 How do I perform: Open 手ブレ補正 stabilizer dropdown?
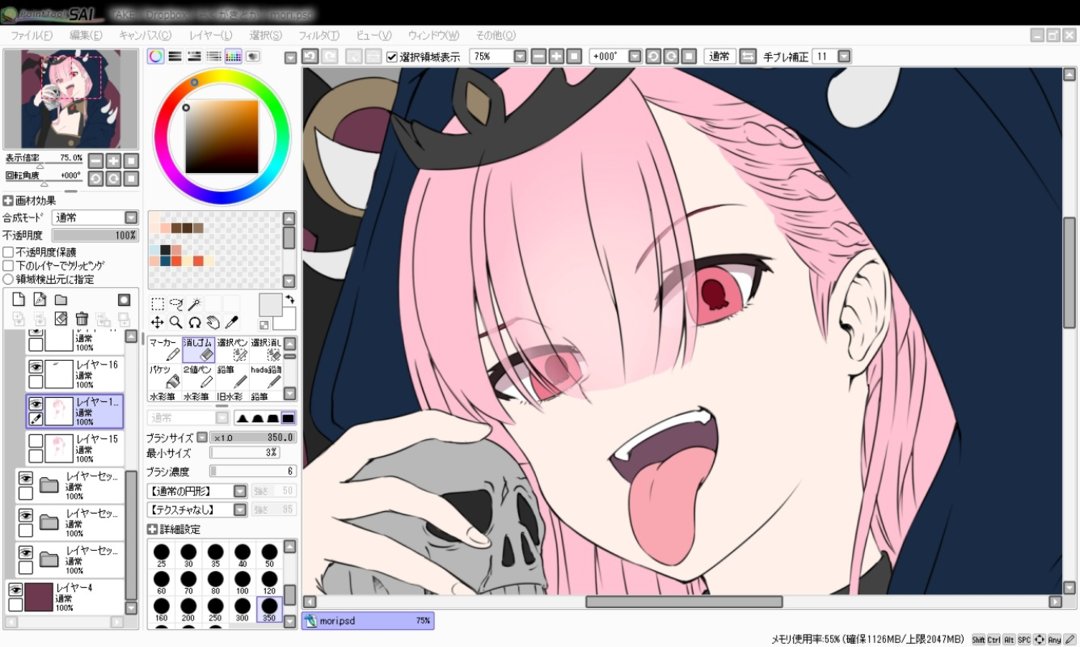click(x=844, y=57)
